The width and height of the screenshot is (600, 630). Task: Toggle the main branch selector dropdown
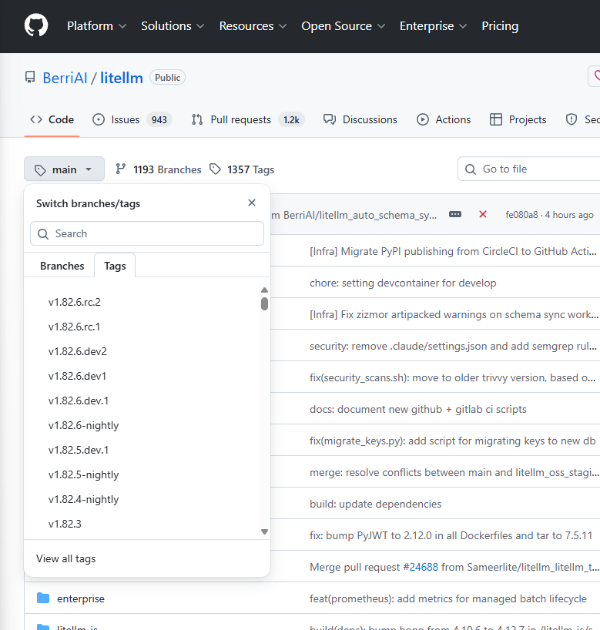tap(64, 169)
